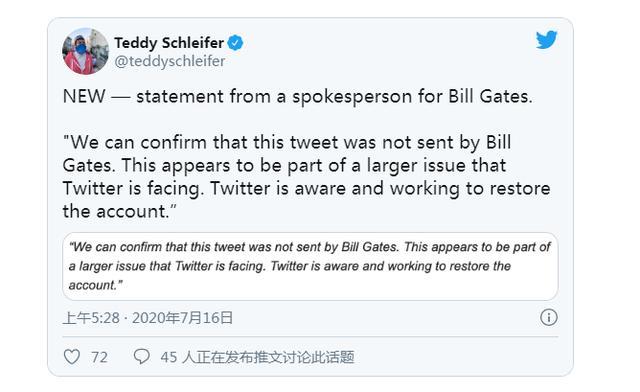Click "the account." tweet text ending

coord(120,211)
